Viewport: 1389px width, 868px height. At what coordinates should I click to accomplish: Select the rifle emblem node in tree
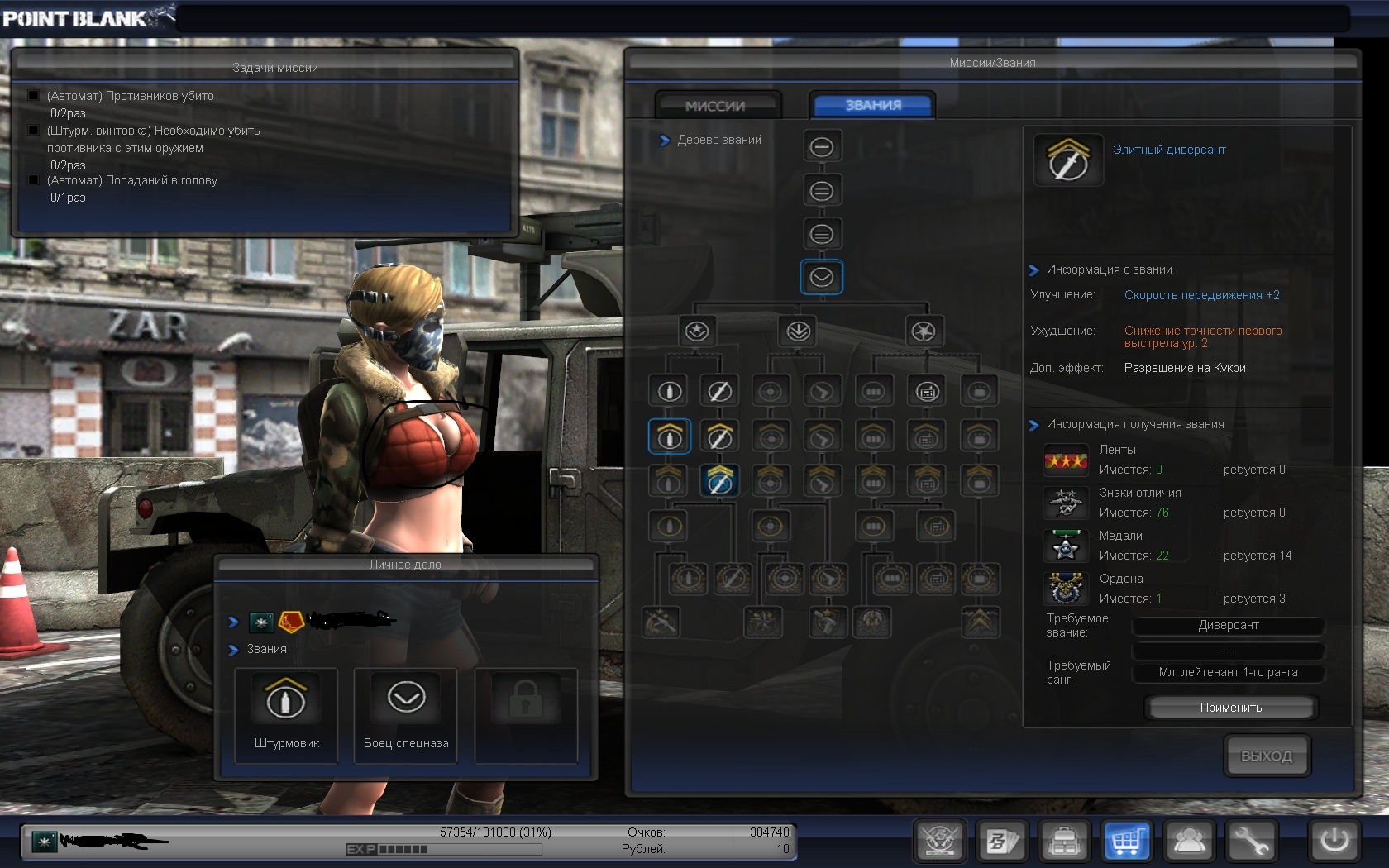pyautogui.click(x=661, y=622)
